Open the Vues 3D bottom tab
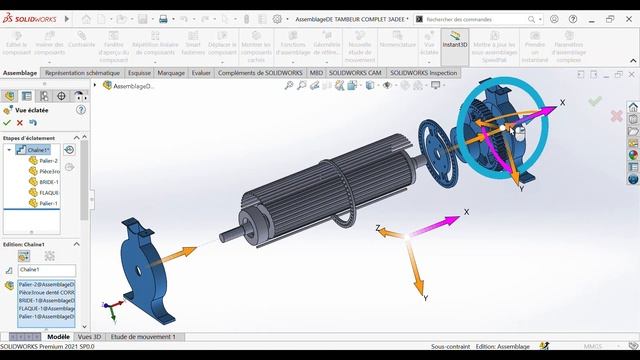Image resolution: width=640 pixels, height=360 pixels. [x=89, y=337]
